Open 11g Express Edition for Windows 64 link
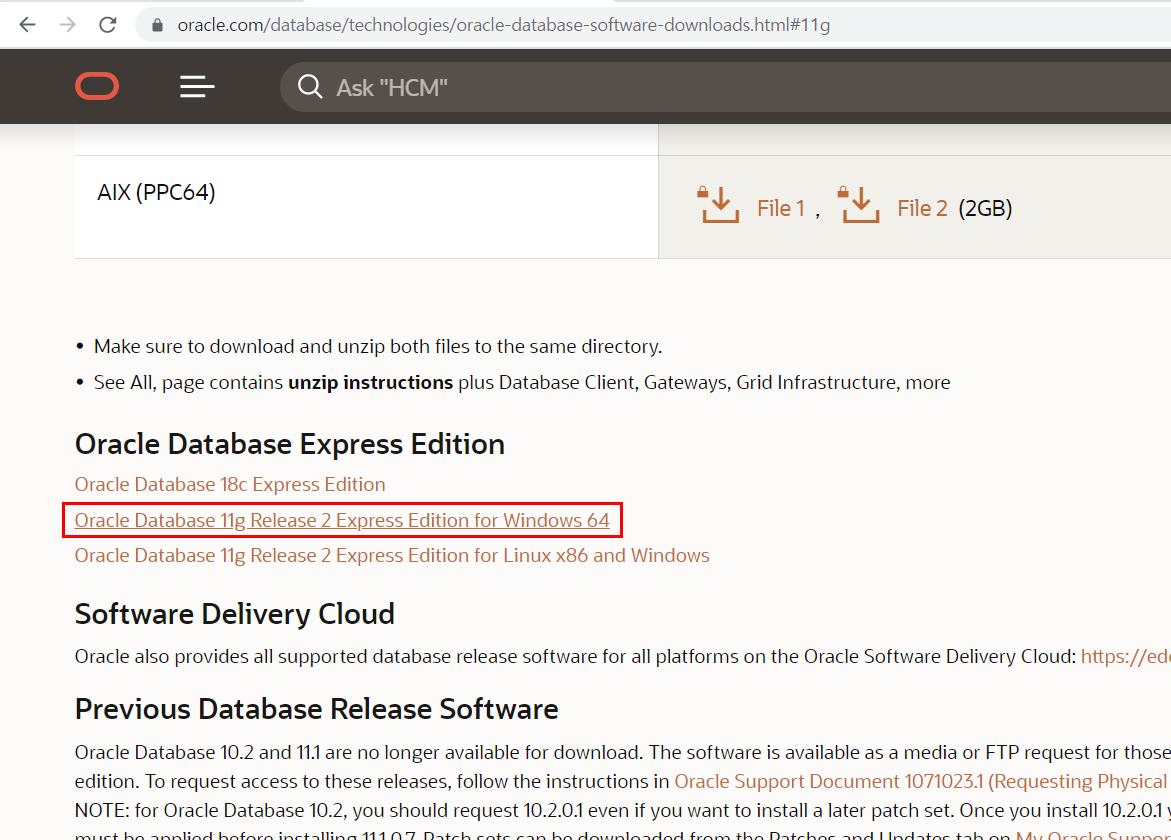The height and width of the screenshot is (840, 1171). (x=342, y=520)
